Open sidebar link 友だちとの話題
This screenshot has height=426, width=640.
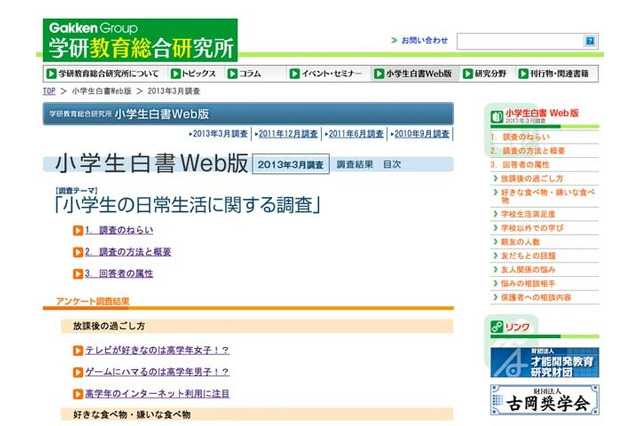(528, 255)
